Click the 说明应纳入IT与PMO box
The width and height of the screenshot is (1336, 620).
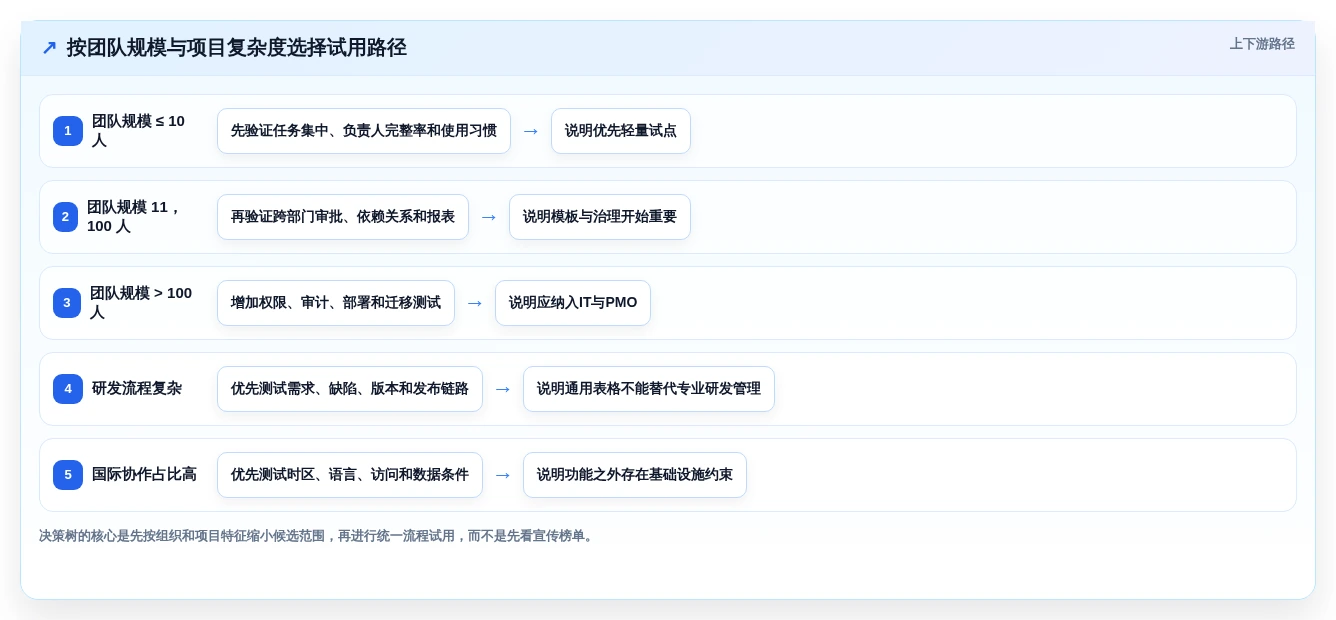[573, 303]
